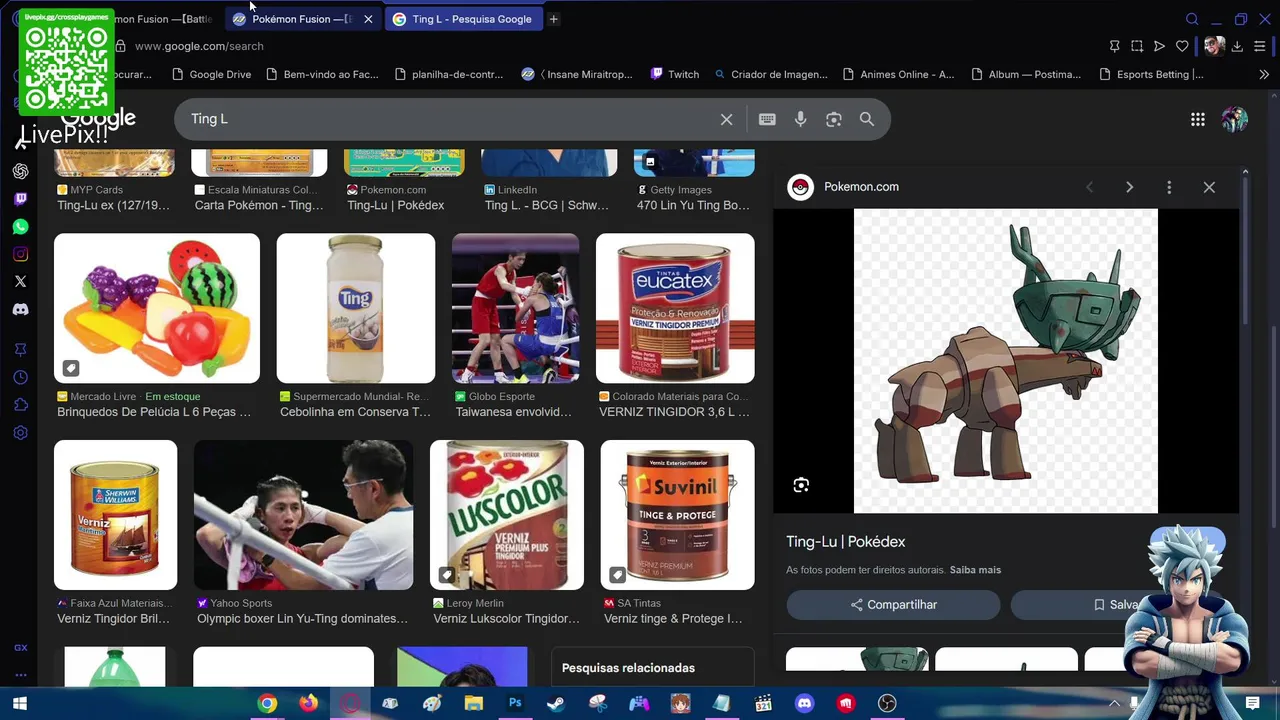Open the Google account avatar
Image resolution: width=1280 pixels, height=720 pixels.
coord(1234,119)
